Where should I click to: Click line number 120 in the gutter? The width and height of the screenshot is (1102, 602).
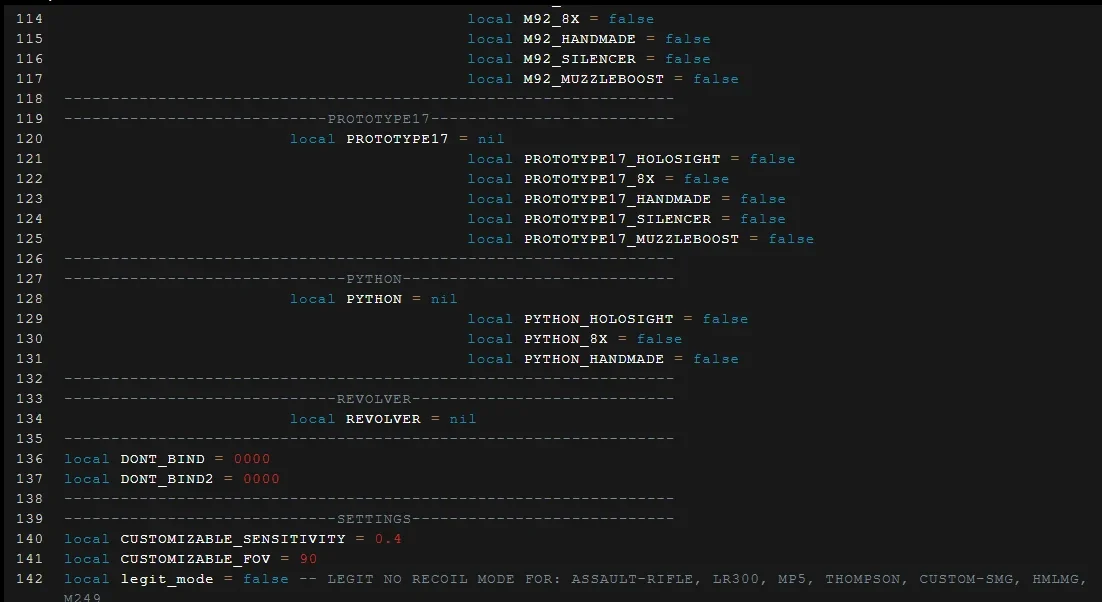click(x=29, y=139)
